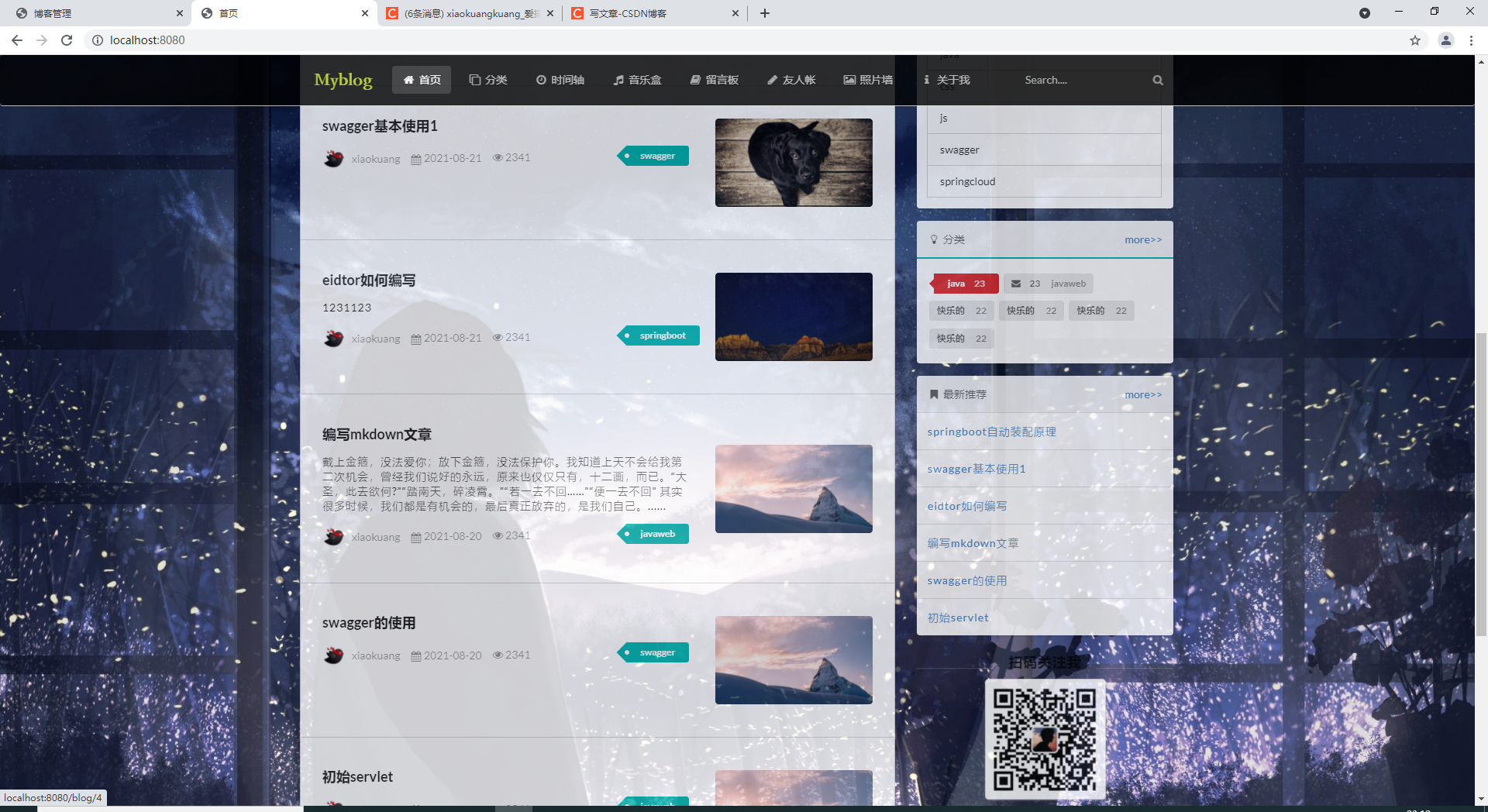The image size is (1488, 812).
Task: Click the night mountains thumbnail of eidtor post
Action: (x=794, y=317)
